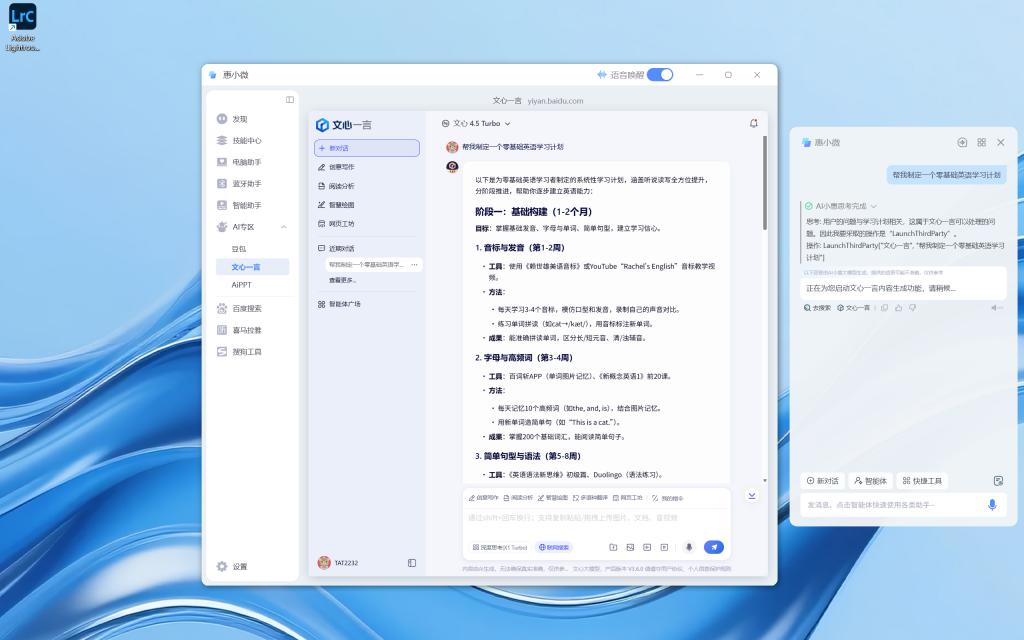Image resolution: width=1024 pixels, height=640 pixels.
Task: Click the microphone icon in 文心一言 input
Action: (x=688, y=547)
